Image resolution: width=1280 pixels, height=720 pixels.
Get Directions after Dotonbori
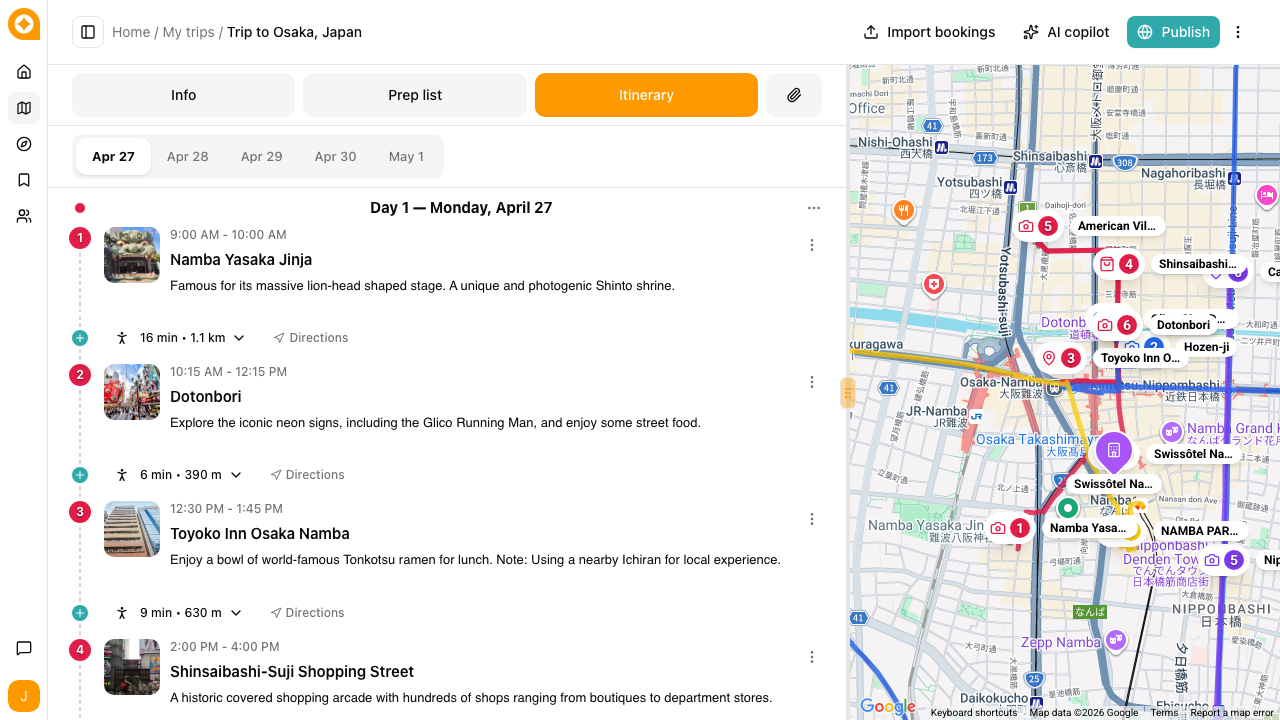pos(307,475)
